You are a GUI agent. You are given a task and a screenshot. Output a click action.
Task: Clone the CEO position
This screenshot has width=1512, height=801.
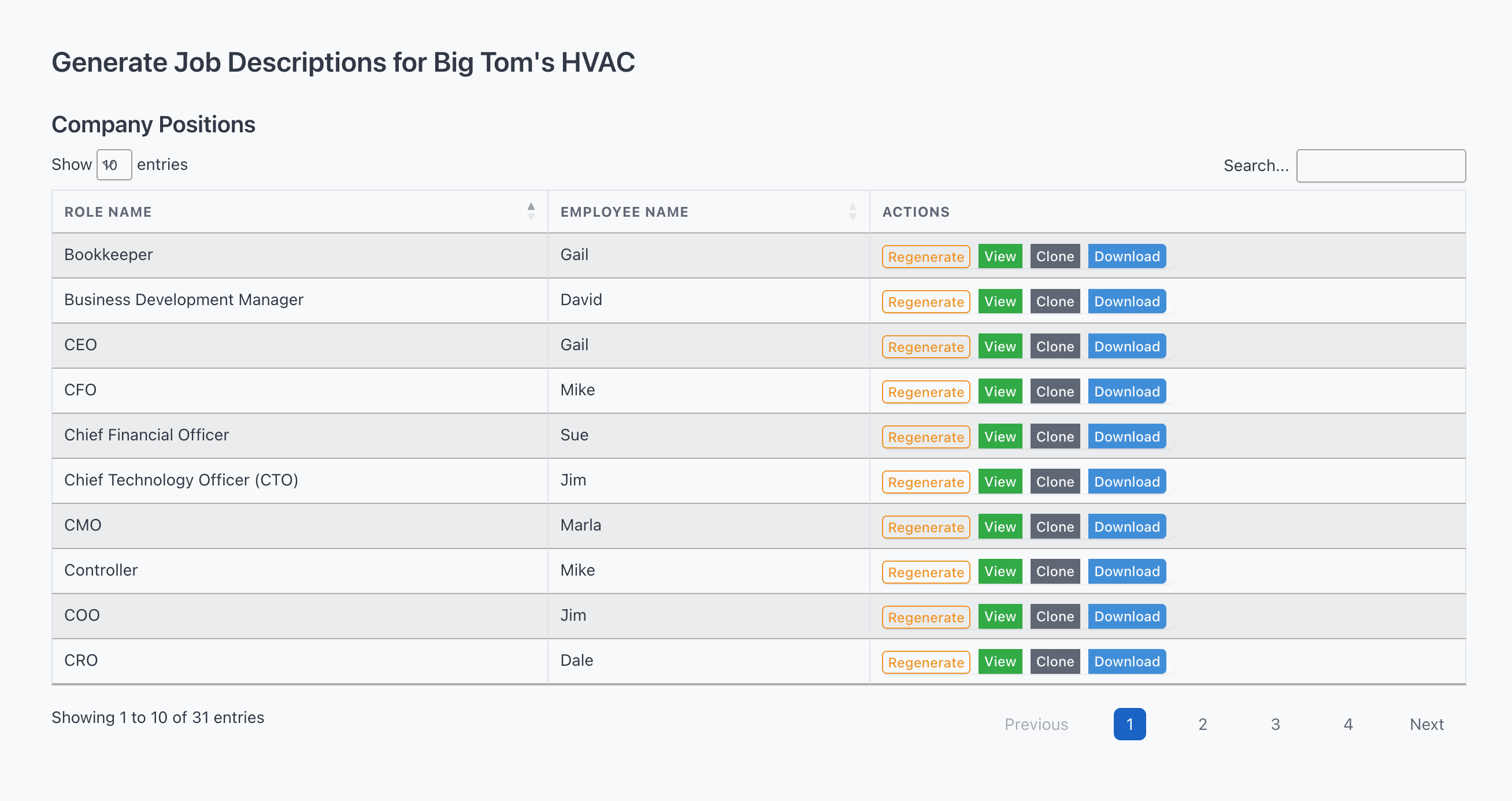coord(1055,347)
